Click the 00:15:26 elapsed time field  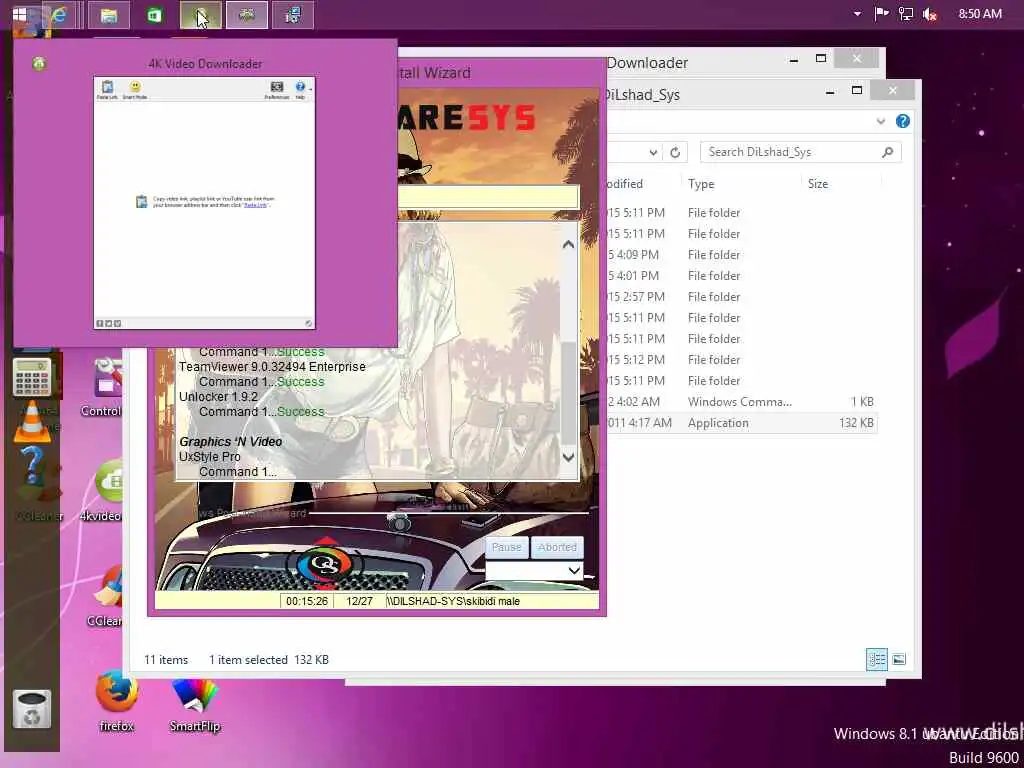pos(307,601)
